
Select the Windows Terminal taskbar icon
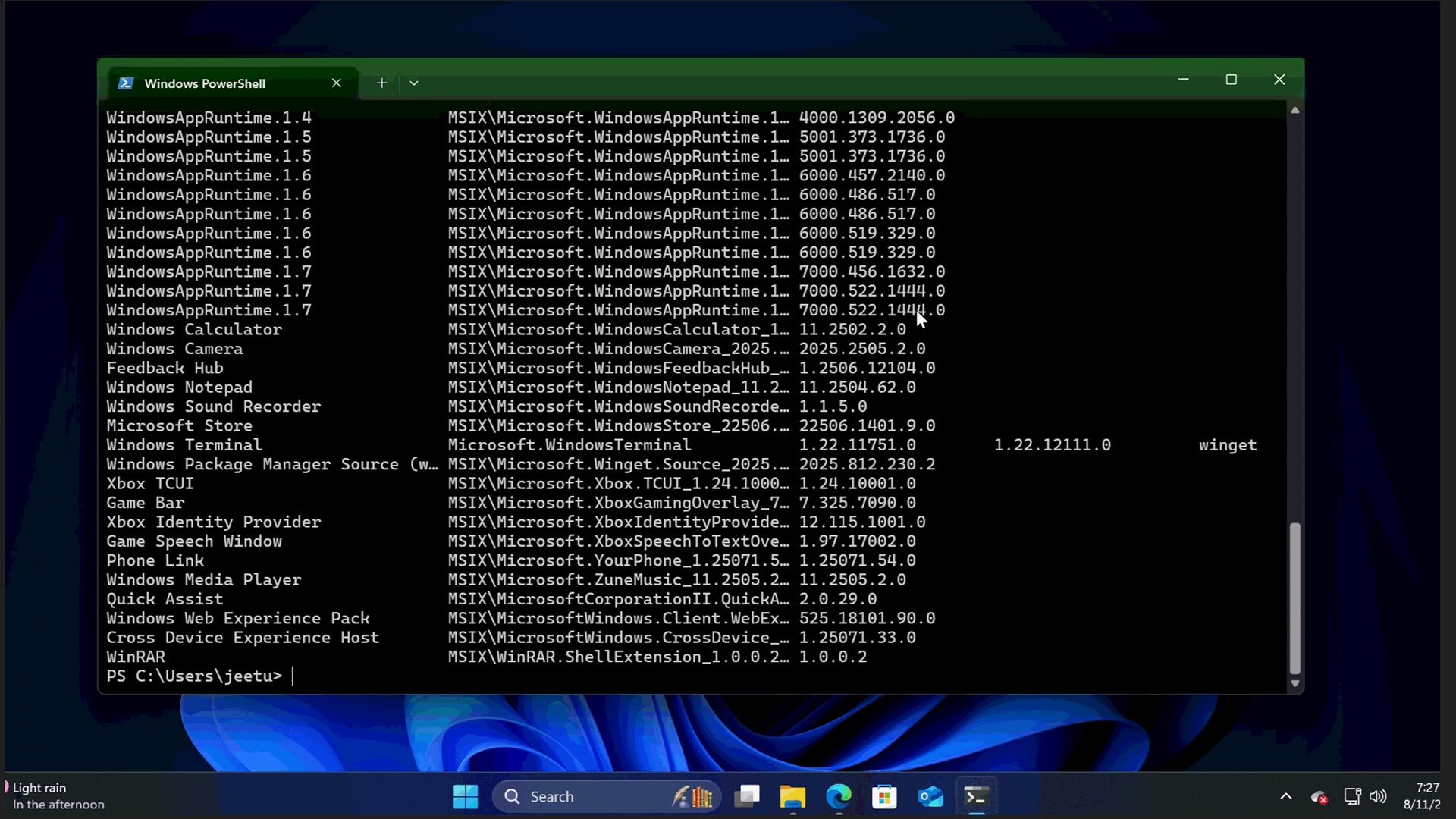[977, 797]
